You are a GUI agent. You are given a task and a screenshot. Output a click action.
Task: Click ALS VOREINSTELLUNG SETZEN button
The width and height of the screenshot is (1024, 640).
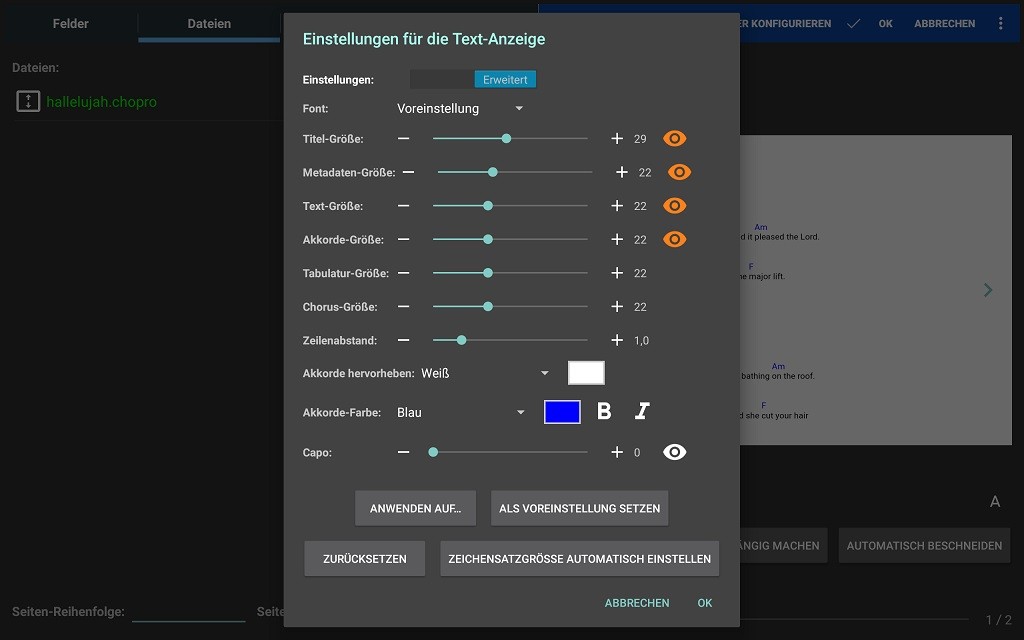click(579, 508)
